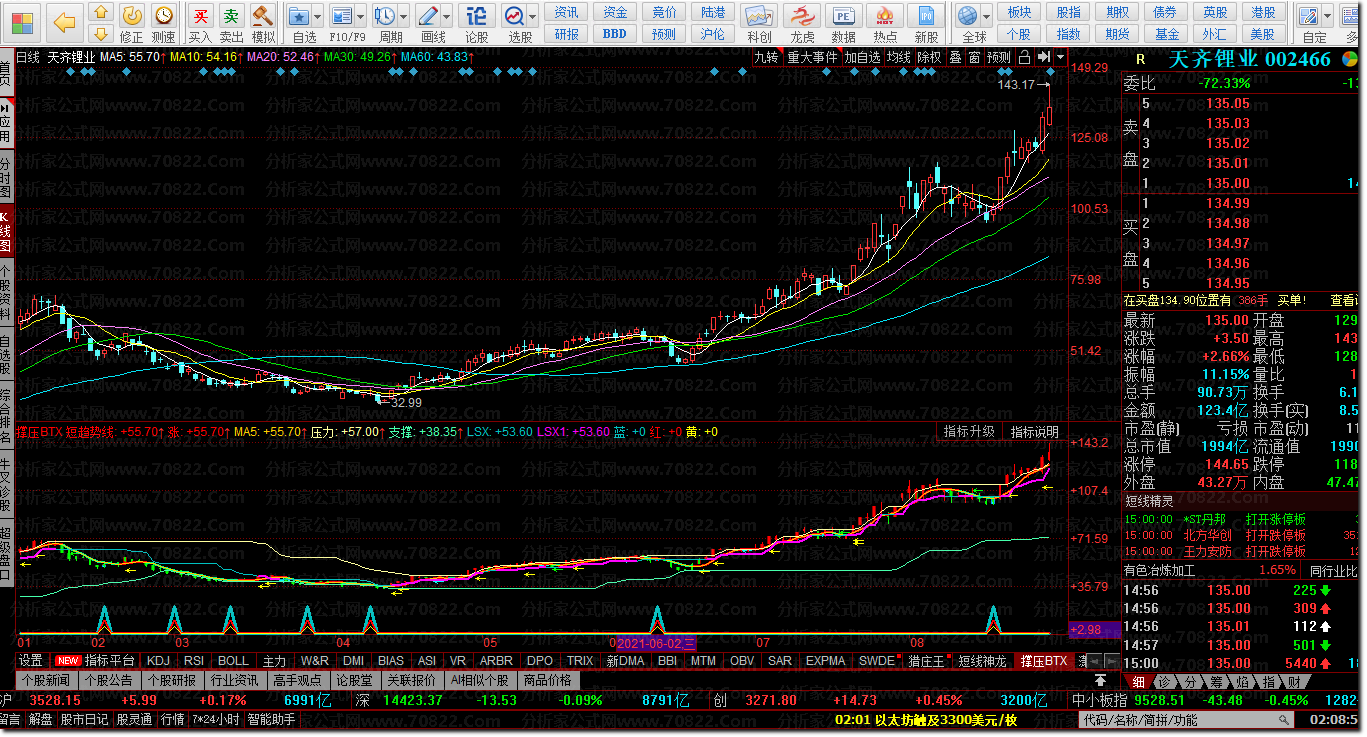Image resolution: width=1367 pixels, height=737 pixels.
Task: Click the 周期 period clock icon
Action: tap(384, 15)
